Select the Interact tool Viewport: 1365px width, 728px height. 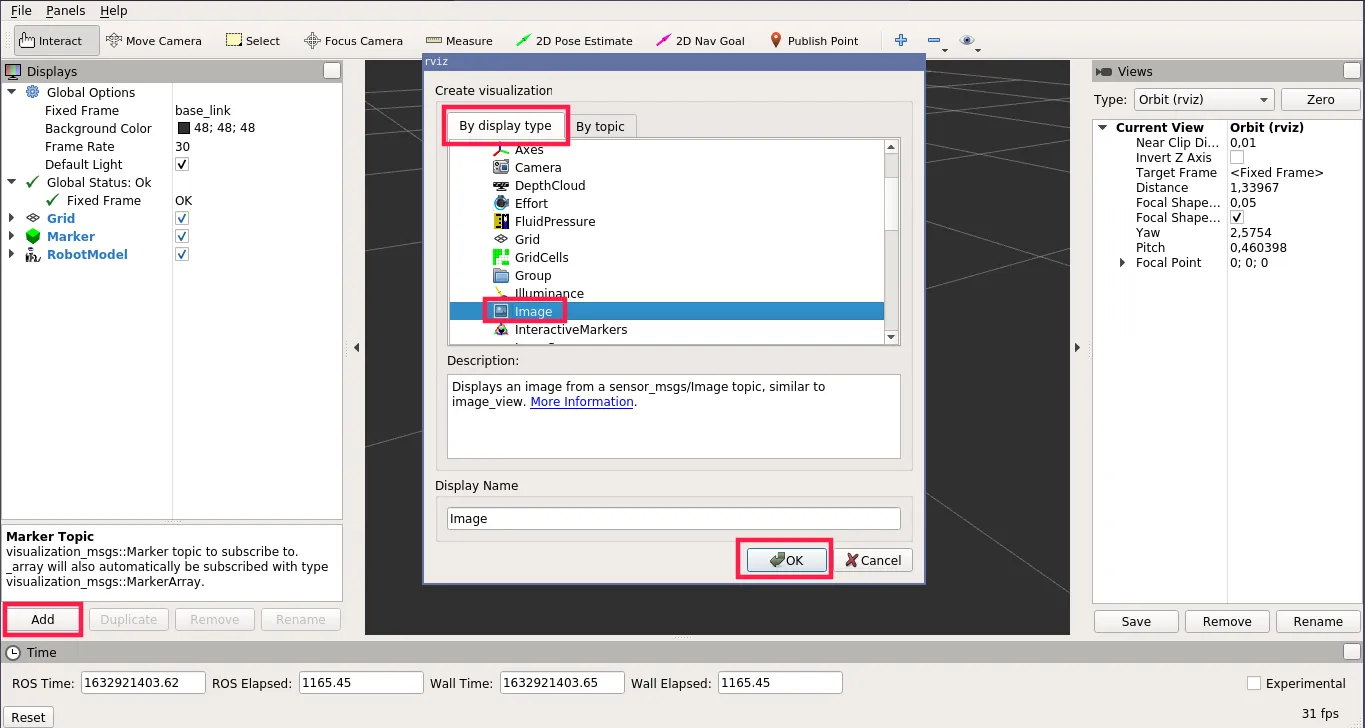pyautogui.click(x=55, y=40)
